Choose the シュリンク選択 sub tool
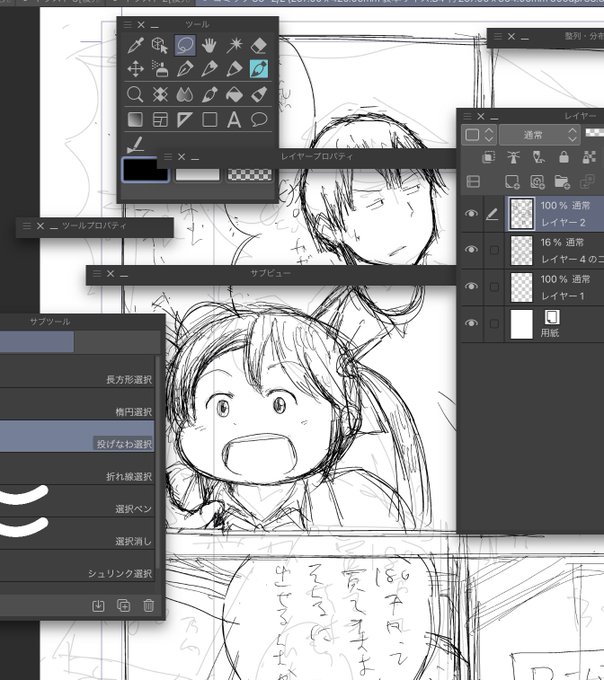This screenshot has width=604, height=680. pyautogui.click(x=77, y=566)
